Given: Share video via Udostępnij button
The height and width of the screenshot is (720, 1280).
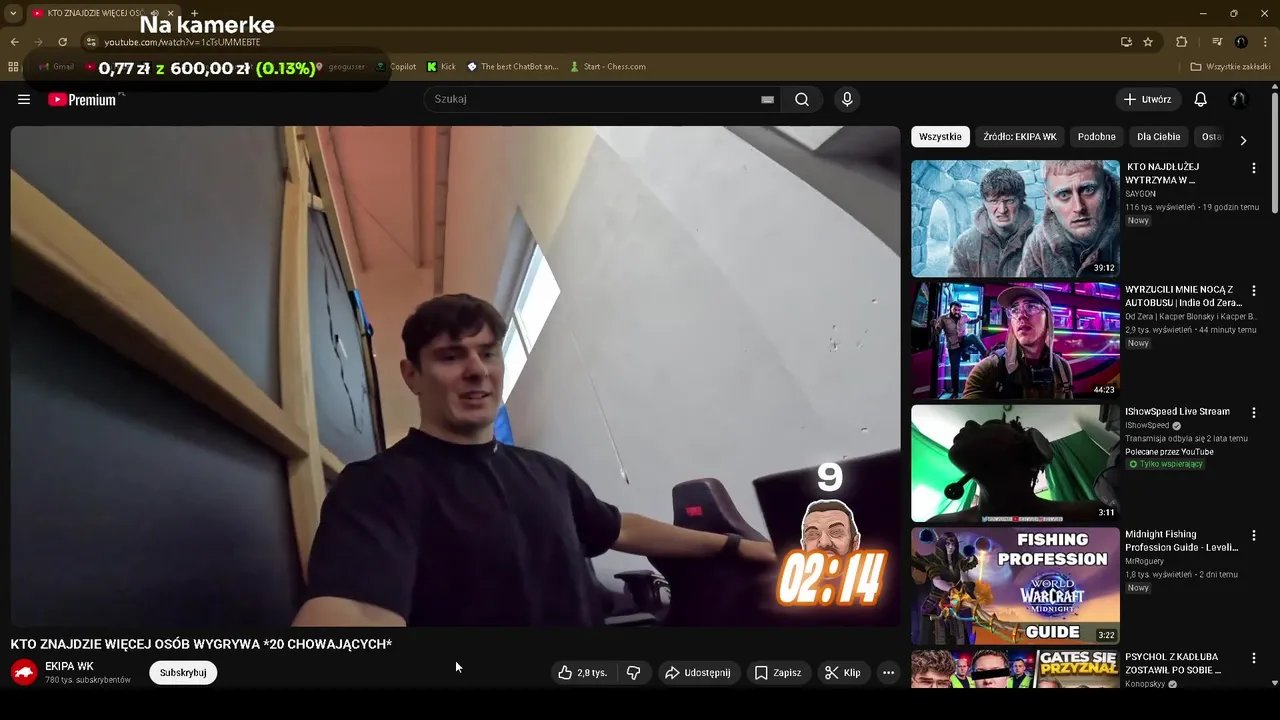Looking at the screenshot, I should (698, 673).
